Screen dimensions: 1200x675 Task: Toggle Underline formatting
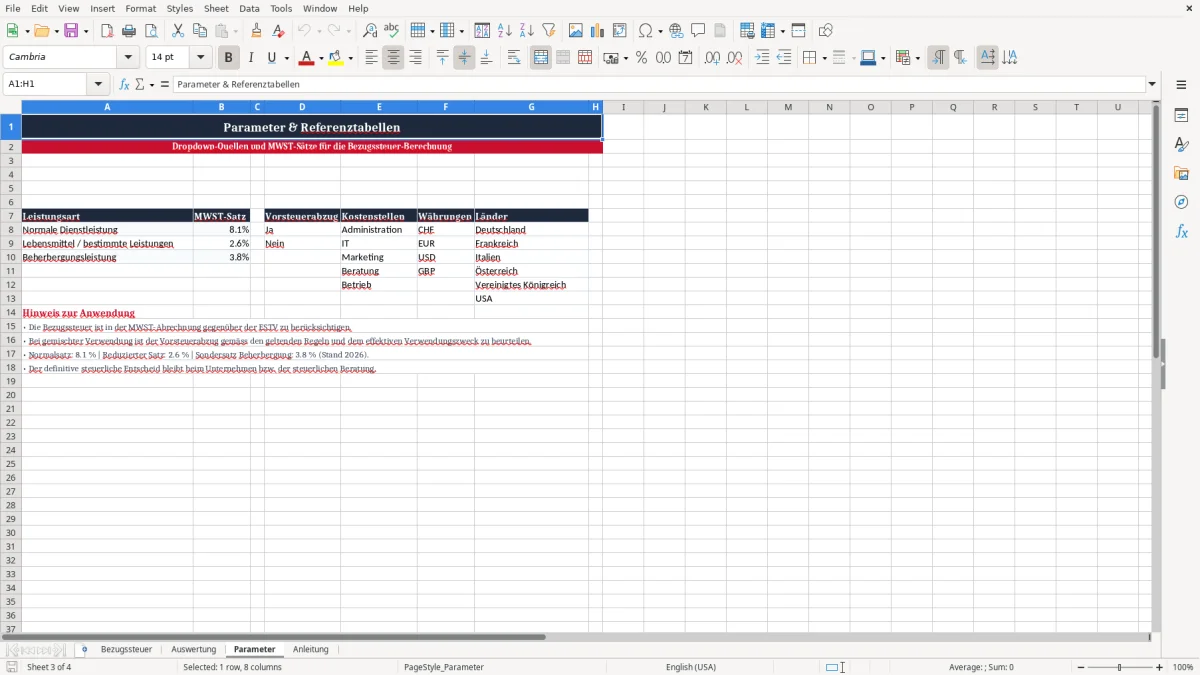(271, 58)
